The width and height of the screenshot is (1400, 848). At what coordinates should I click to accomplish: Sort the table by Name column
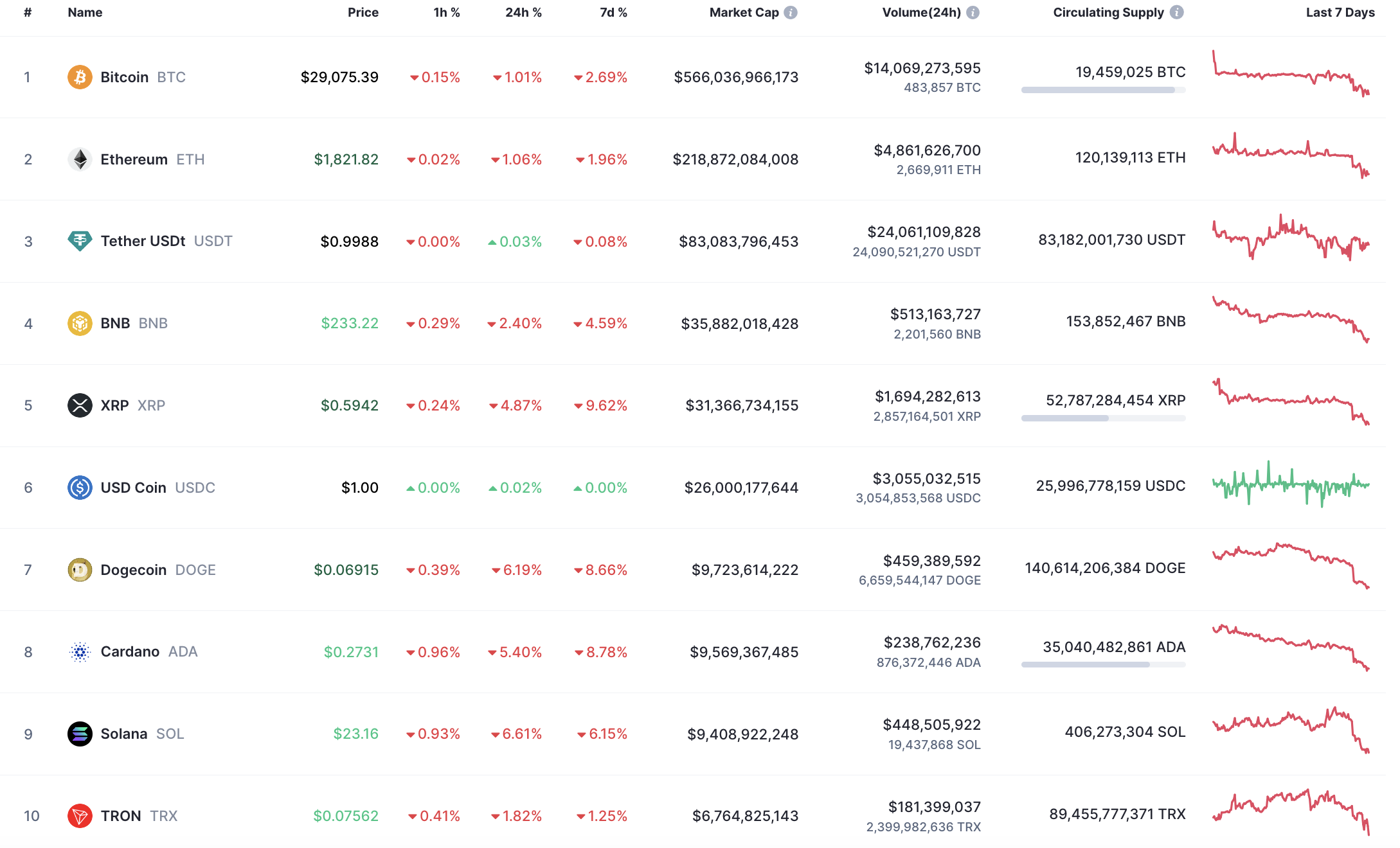tap(84, 12)
